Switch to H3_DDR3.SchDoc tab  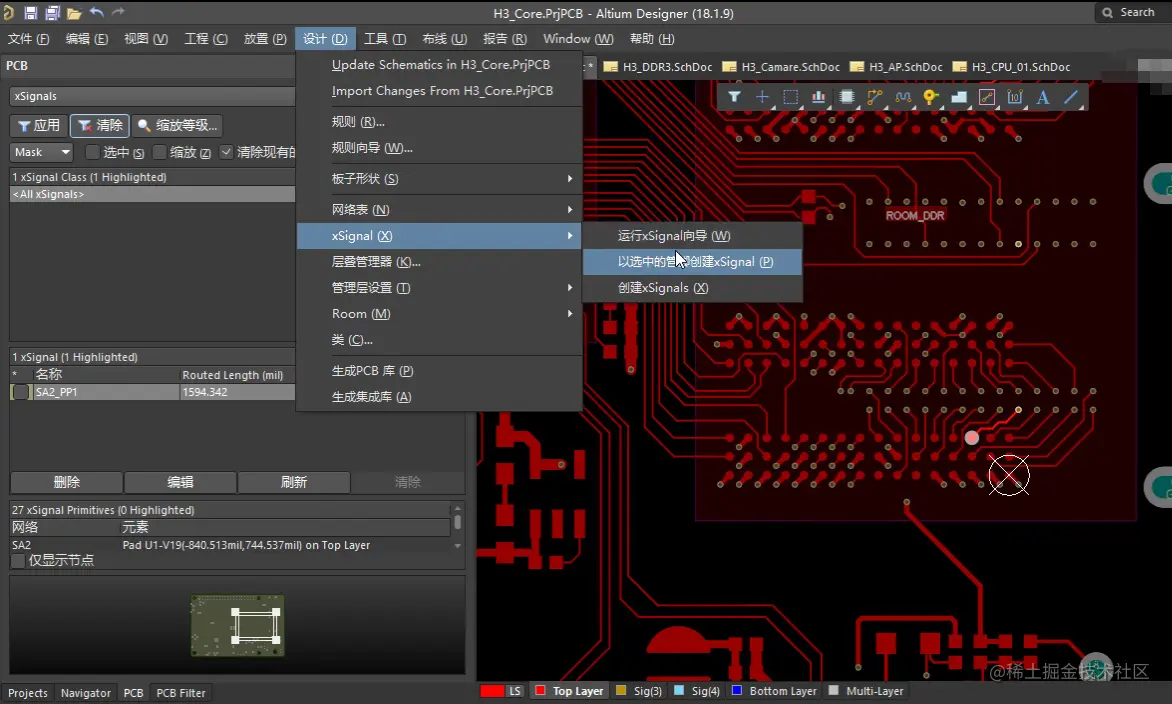click(x=658, y=67)
